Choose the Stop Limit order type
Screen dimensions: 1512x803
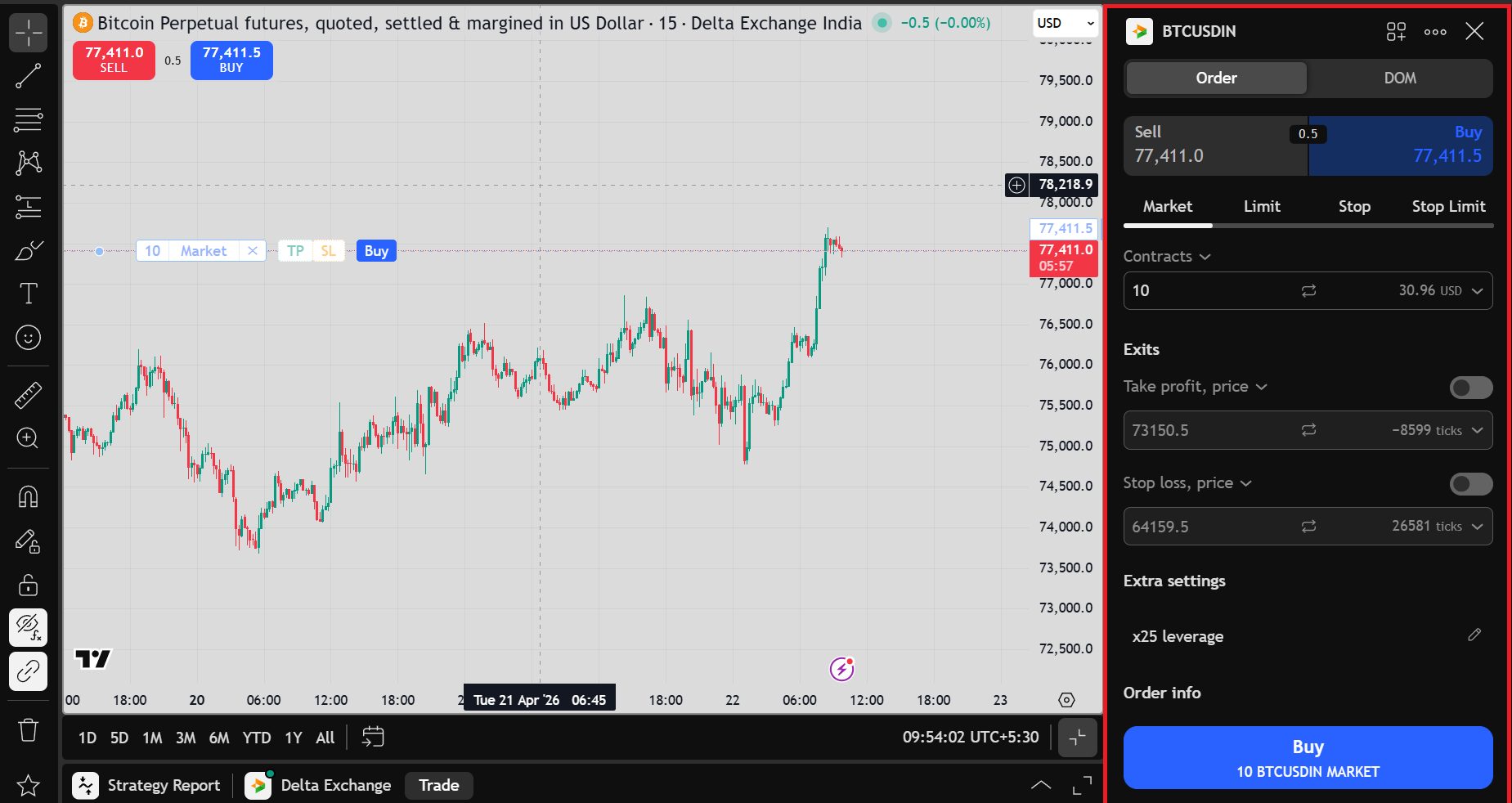pyautogui.click(x=1448, y=207)
